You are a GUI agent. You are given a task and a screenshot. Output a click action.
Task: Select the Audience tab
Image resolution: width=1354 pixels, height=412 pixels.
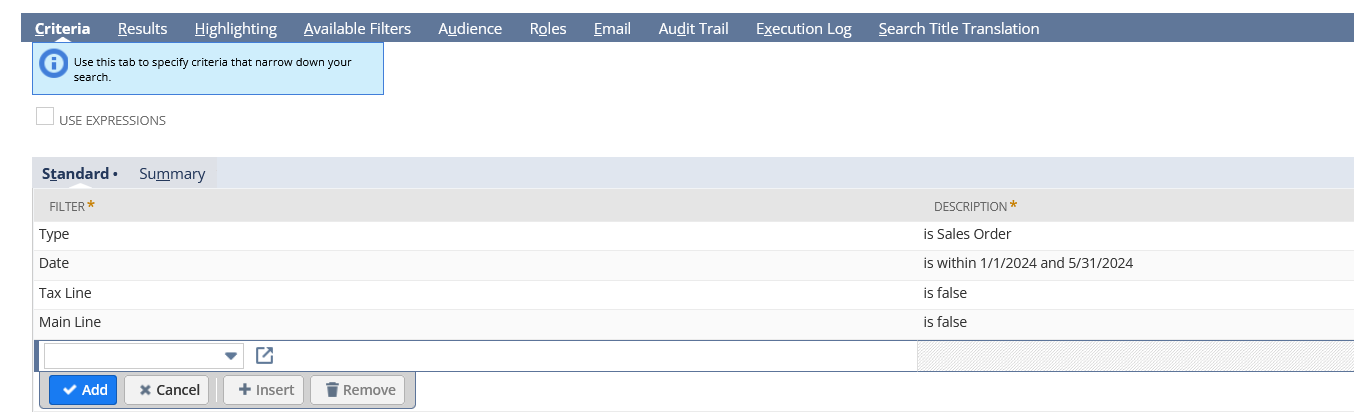pos(470,29)
